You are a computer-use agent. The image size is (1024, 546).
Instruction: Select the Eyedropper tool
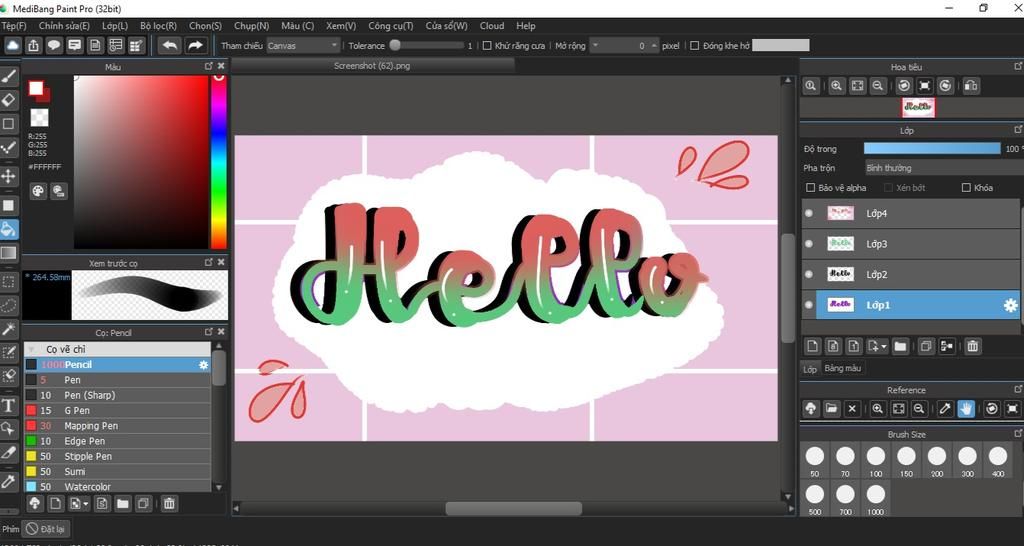click(8, 481)
